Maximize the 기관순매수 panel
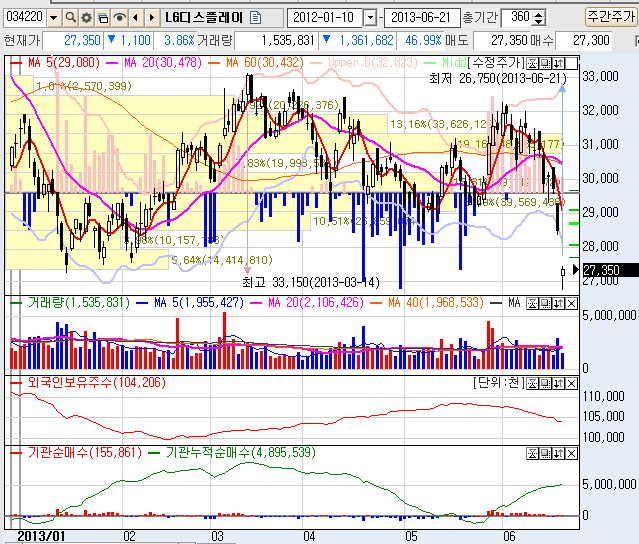This screenshot has height=544, width=639. point(546,454)
